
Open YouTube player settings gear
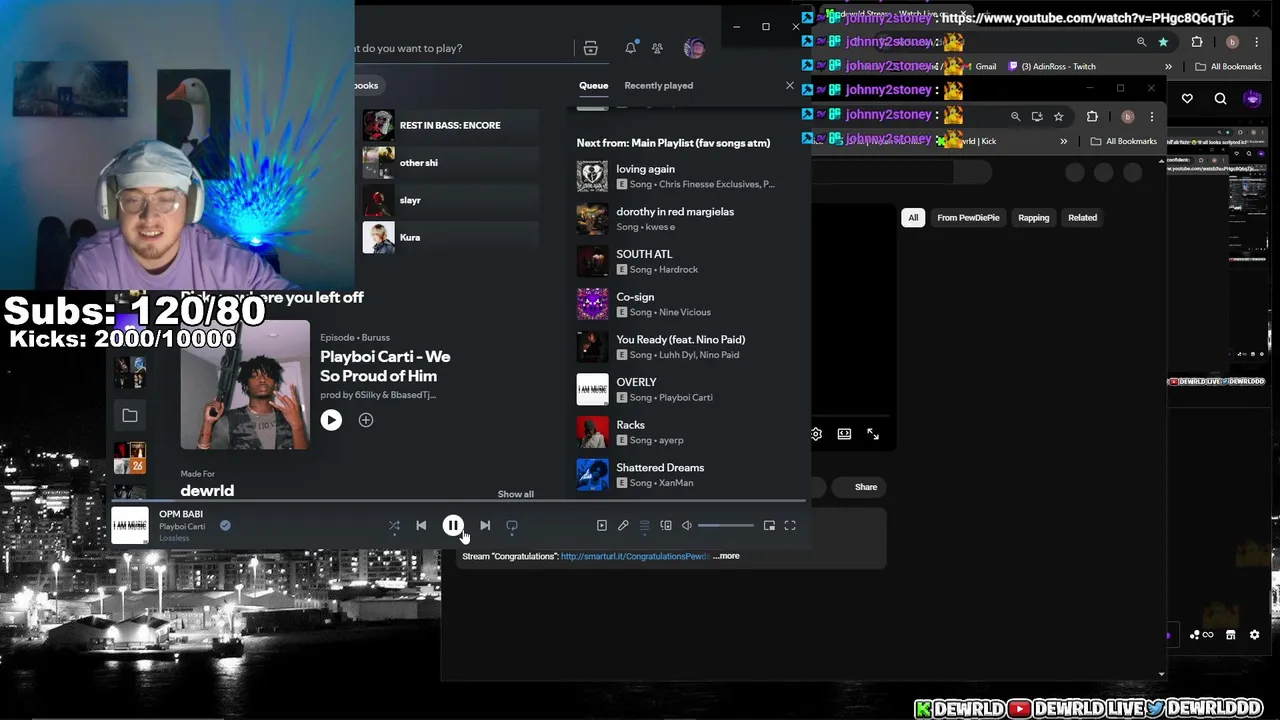816,434
